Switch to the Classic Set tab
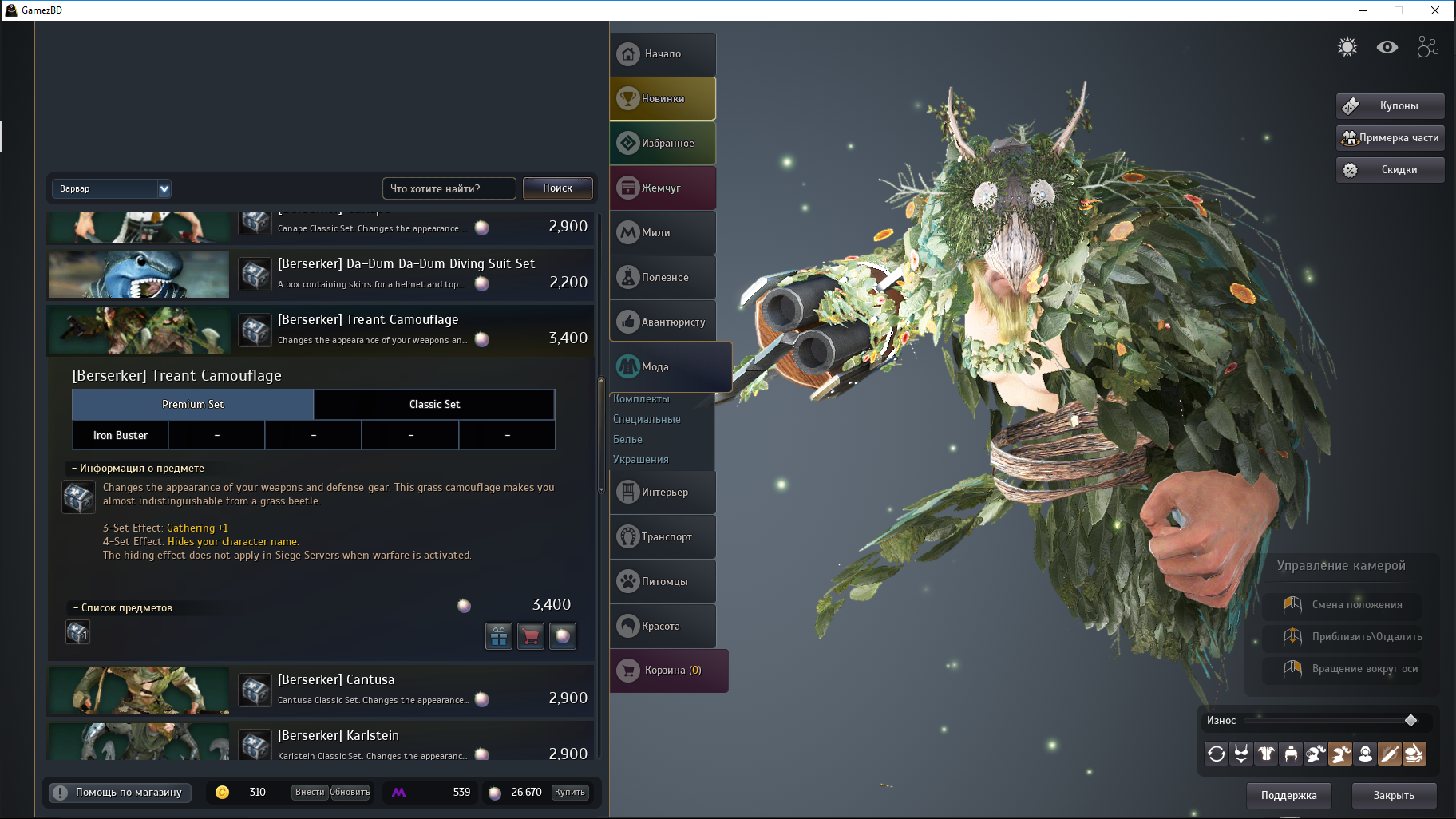Screen dimensions: 1456x819 [434, 405]
